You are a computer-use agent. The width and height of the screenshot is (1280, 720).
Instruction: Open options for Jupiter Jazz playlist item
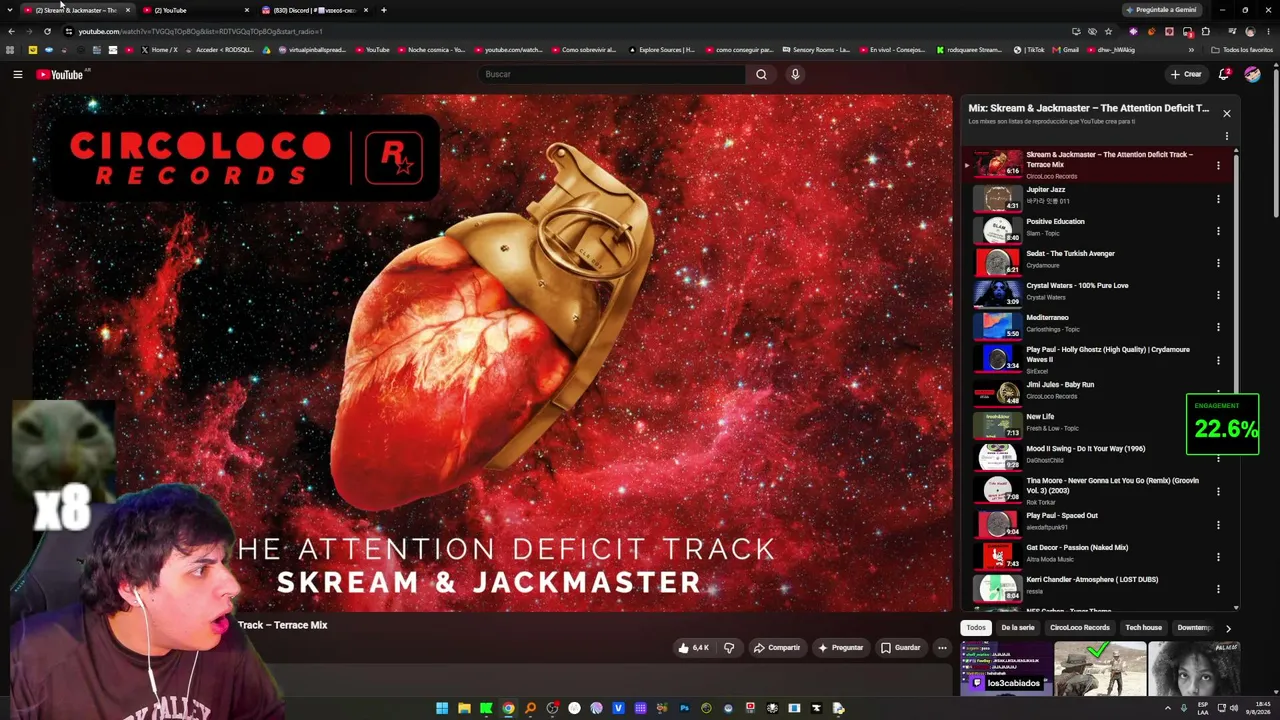point(1218,199)
